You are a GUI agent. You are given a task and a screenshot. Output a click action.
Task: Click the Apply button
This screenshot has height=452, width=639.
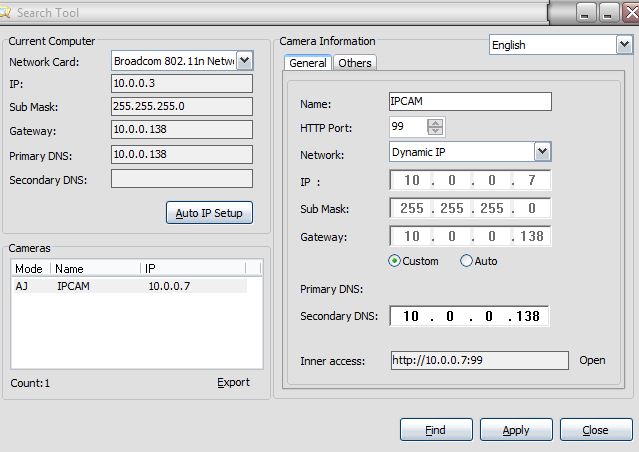pyautogui.click(x=516, y=430)
